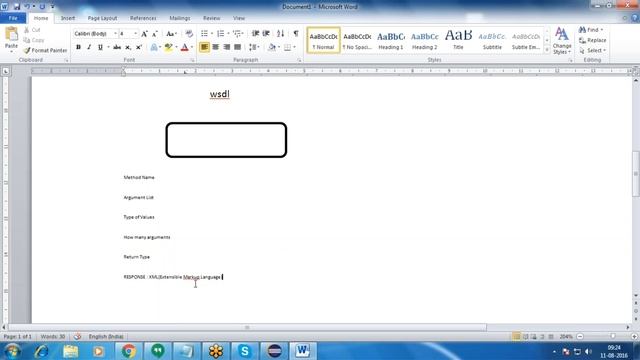
Task: Click the Save icon in Quick Access Toolbar
Action: tap(17, 7)
